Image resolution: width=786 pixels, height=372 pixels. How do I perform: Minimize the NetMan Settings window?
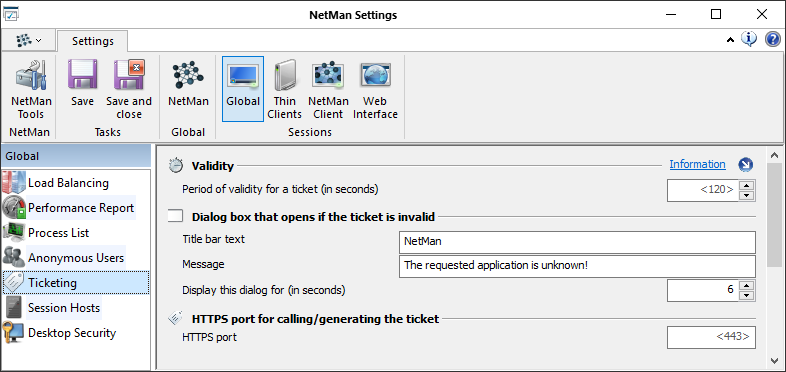coord(671,15)
